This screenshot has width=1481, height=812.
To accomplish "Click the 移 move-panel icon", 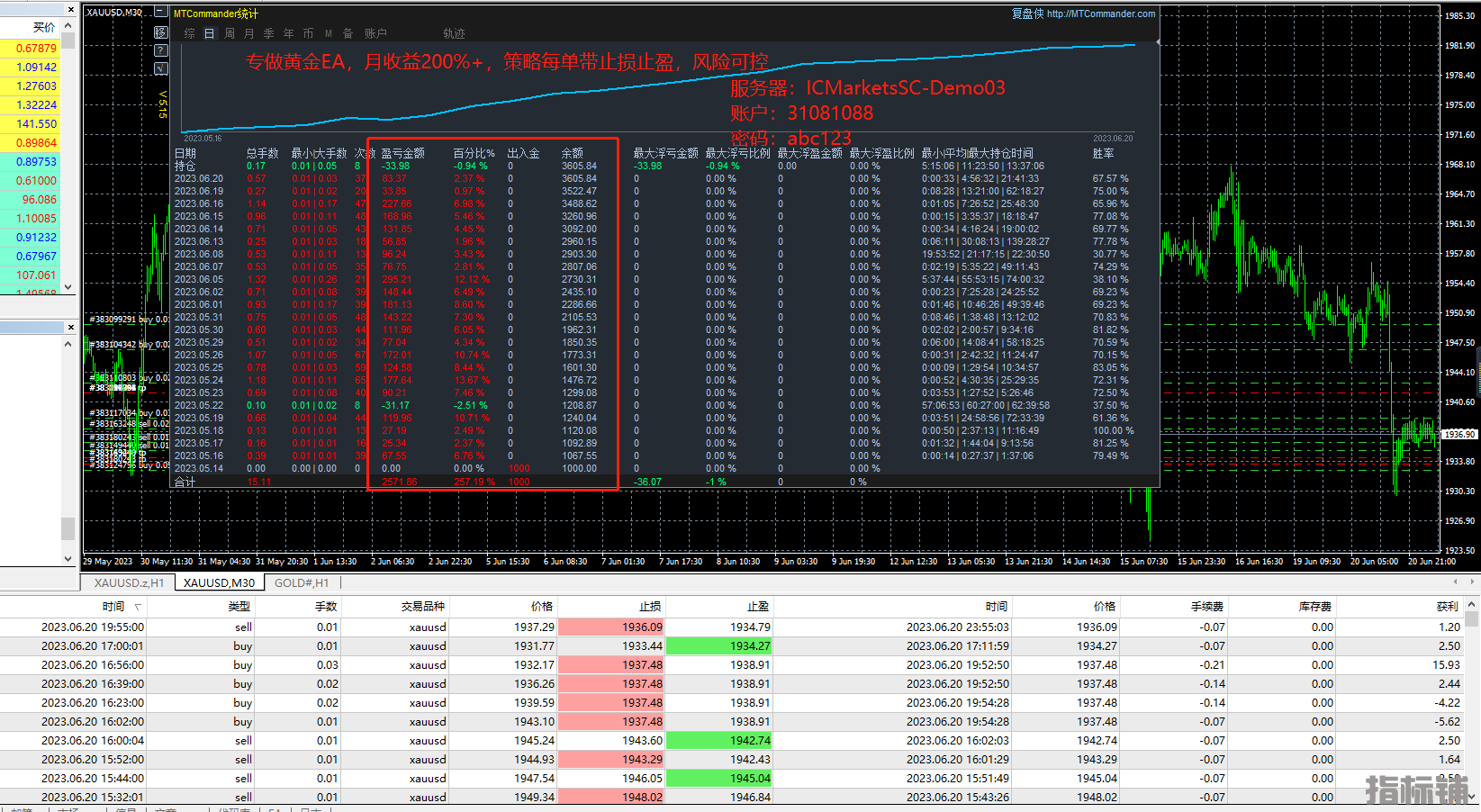I will 161,32.
